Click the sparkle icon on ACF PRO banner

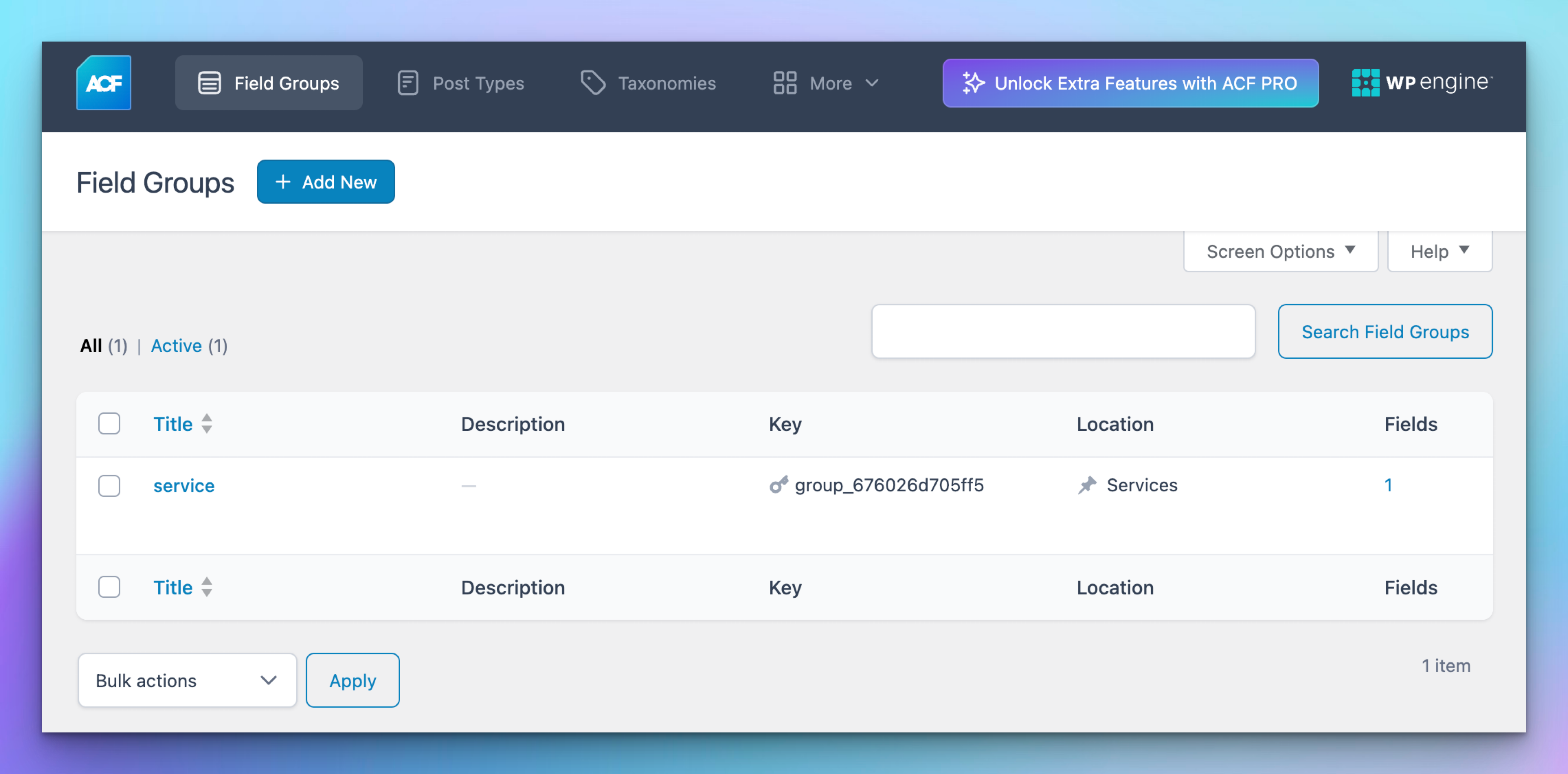pos(973,83)
